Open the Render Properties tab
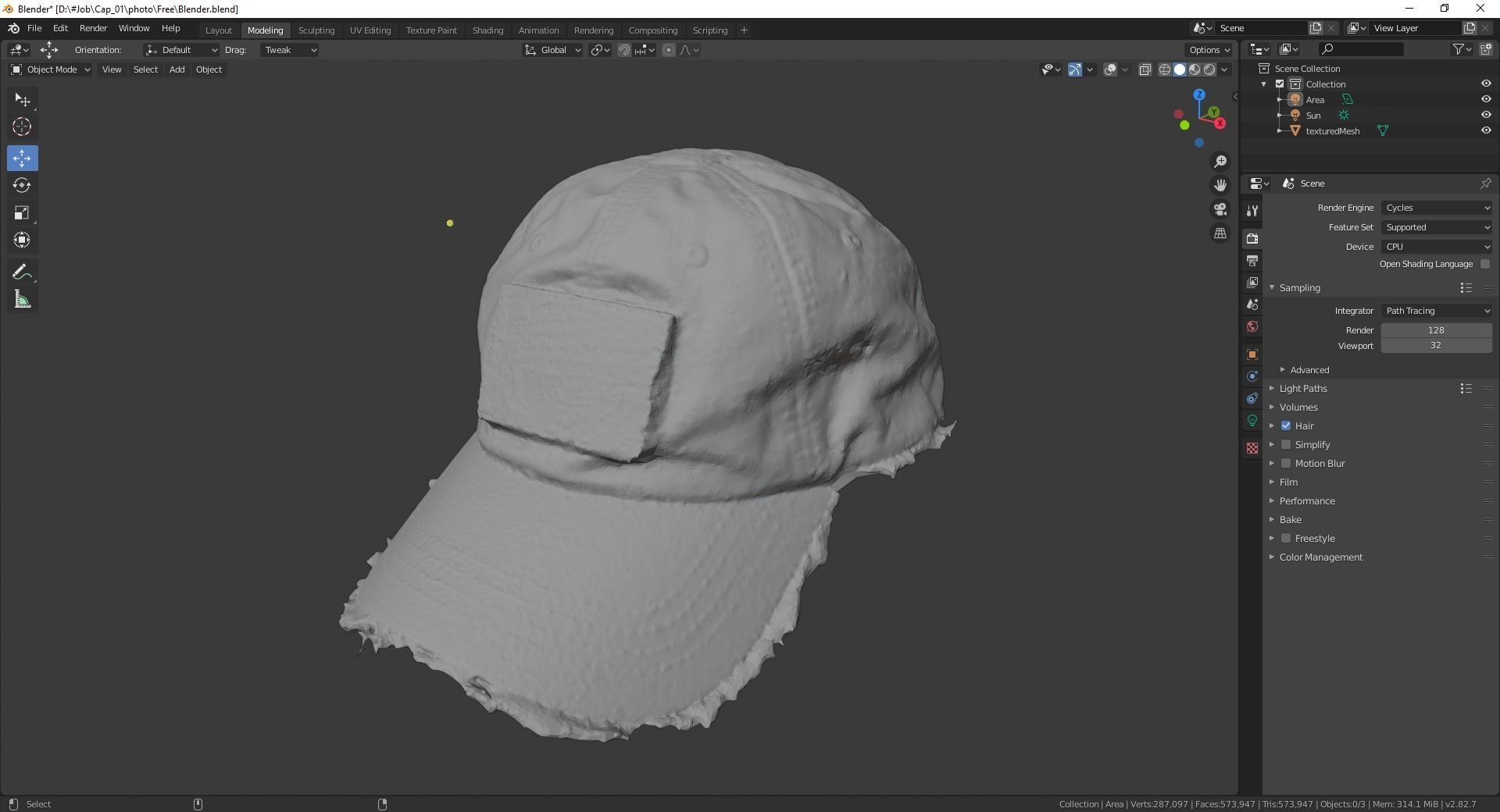The height and width of the screenshot is (812, 1500). point(1252,238)
